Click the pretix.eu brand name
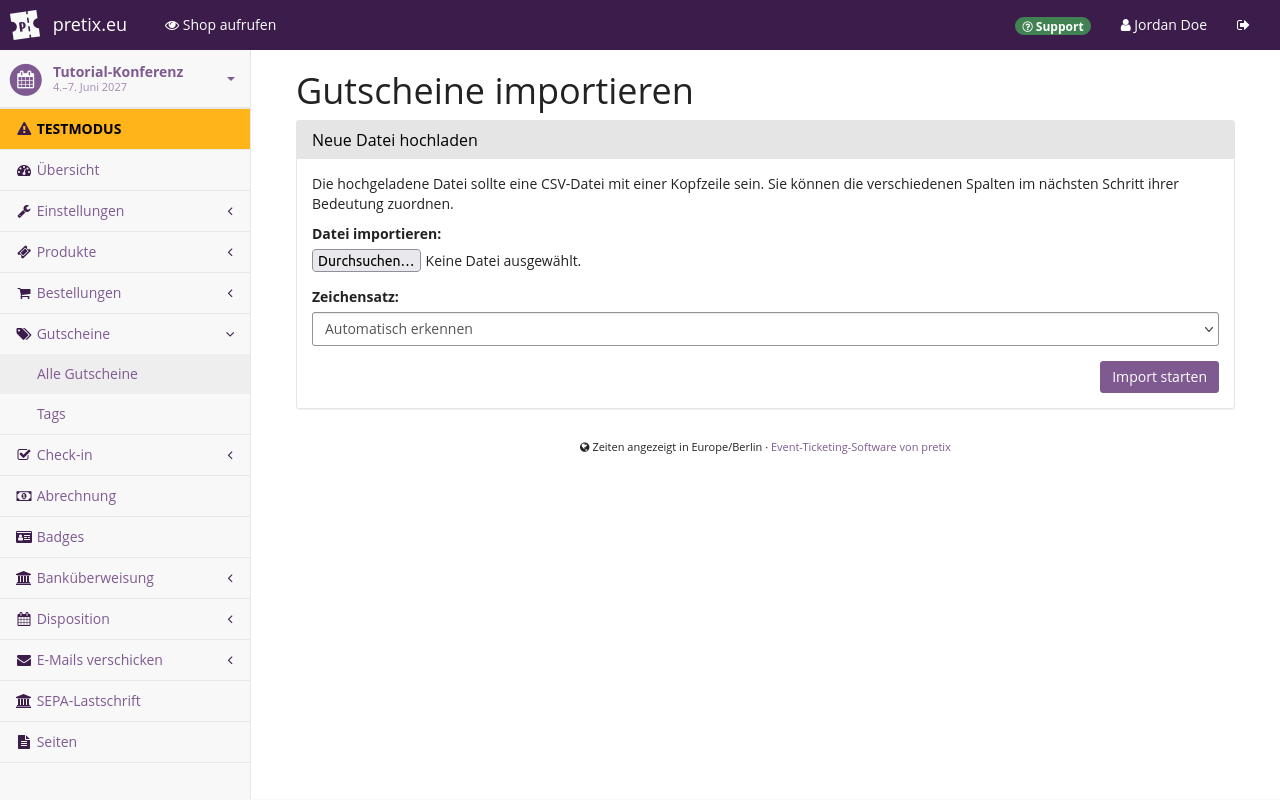This screenshot has width=1280, height=800. point(90,25)
